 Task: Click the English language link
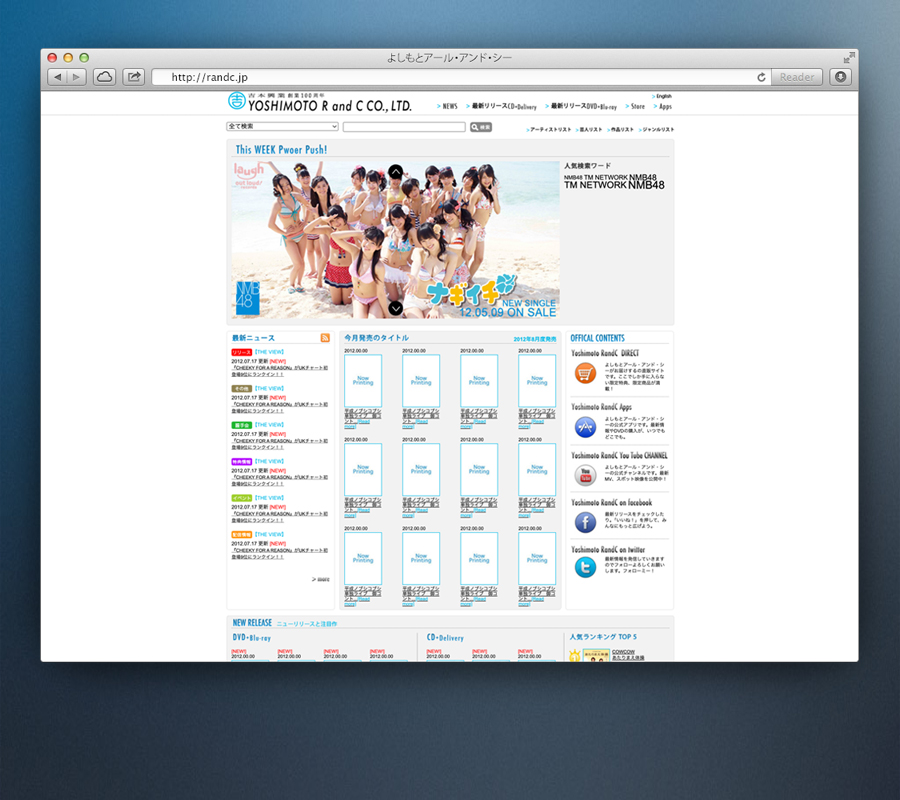tap(663, 96)
